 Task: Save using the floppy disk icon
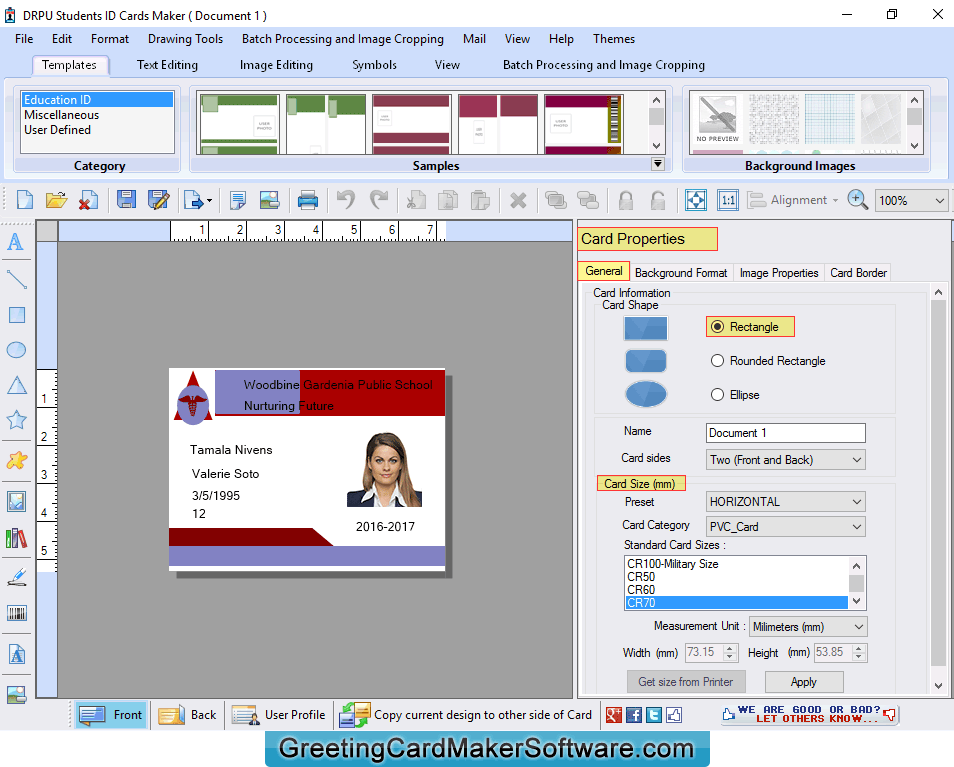point(126,200)
